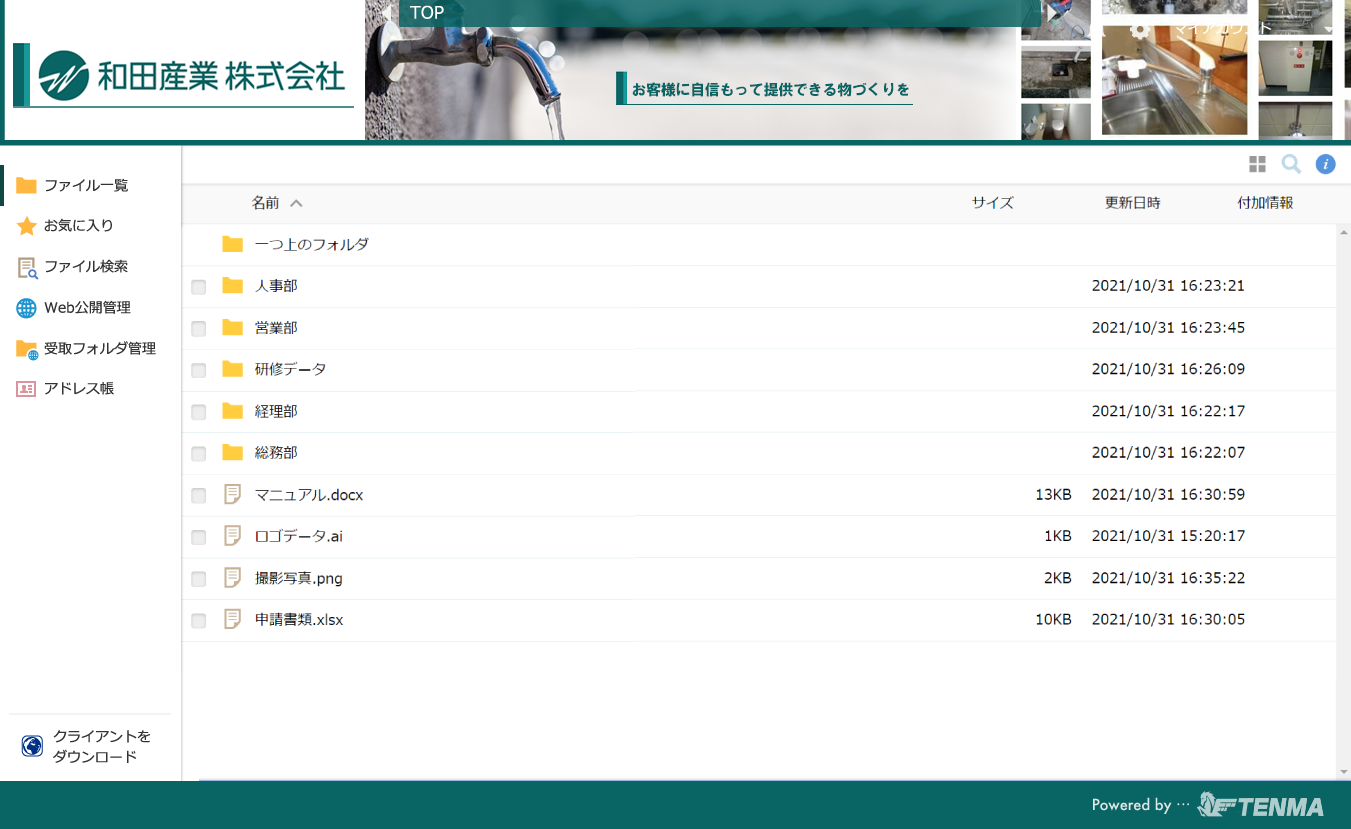The image size is (1351, 829).
Task: Open ファイル一覧 in the sidebar
Action: [86, 185]
